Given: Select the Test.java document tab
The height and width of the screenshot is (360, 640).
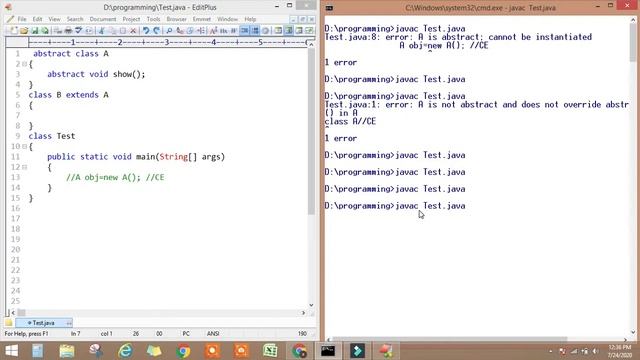Looking at the screenshot, I should pos(44,323).
